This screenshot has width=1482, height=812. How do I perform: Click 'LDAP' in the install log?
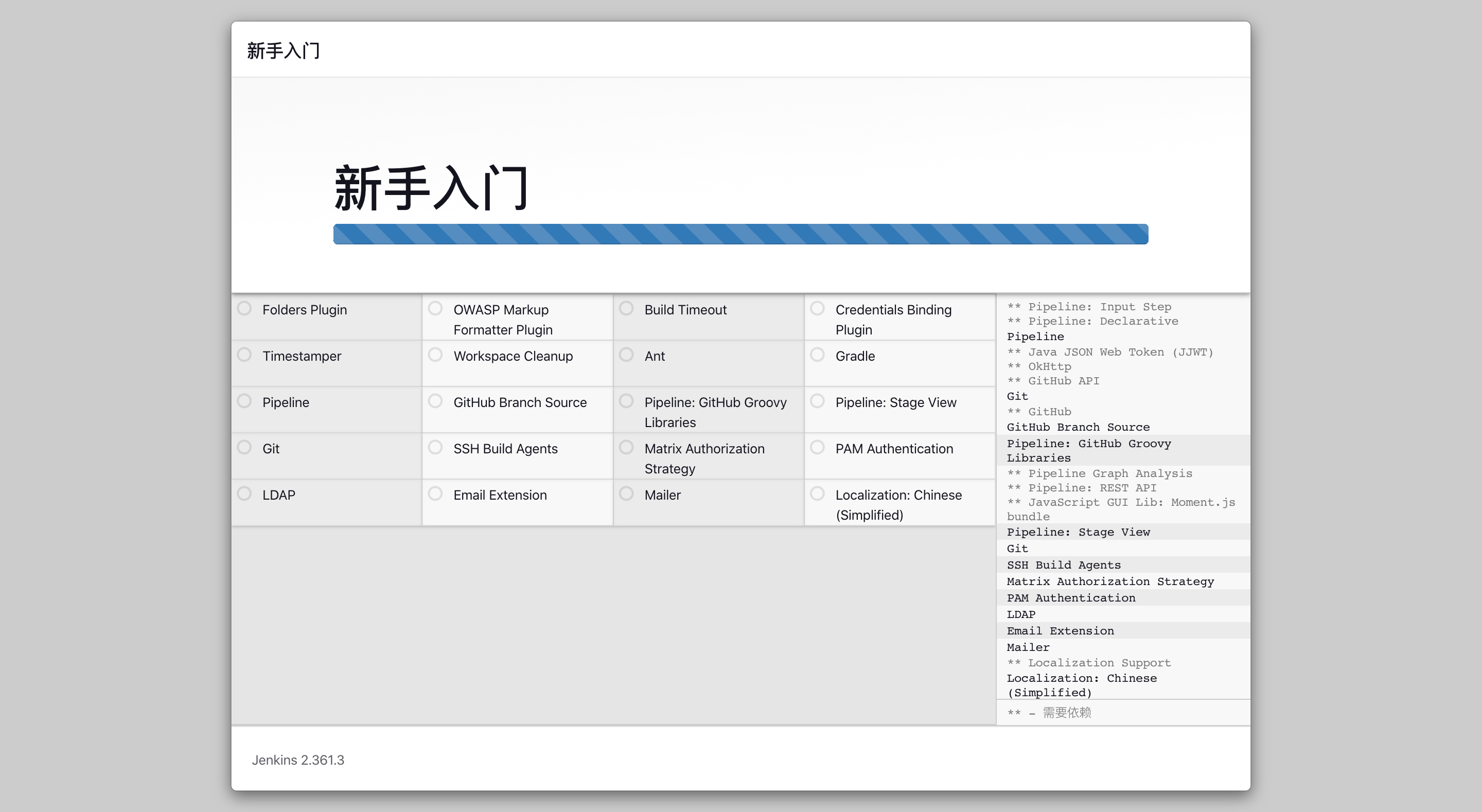[1021, 614]
